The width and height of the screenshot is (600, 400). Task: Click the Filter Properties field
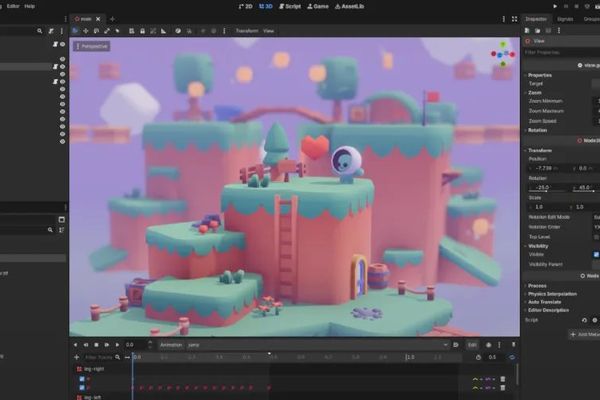561,52
